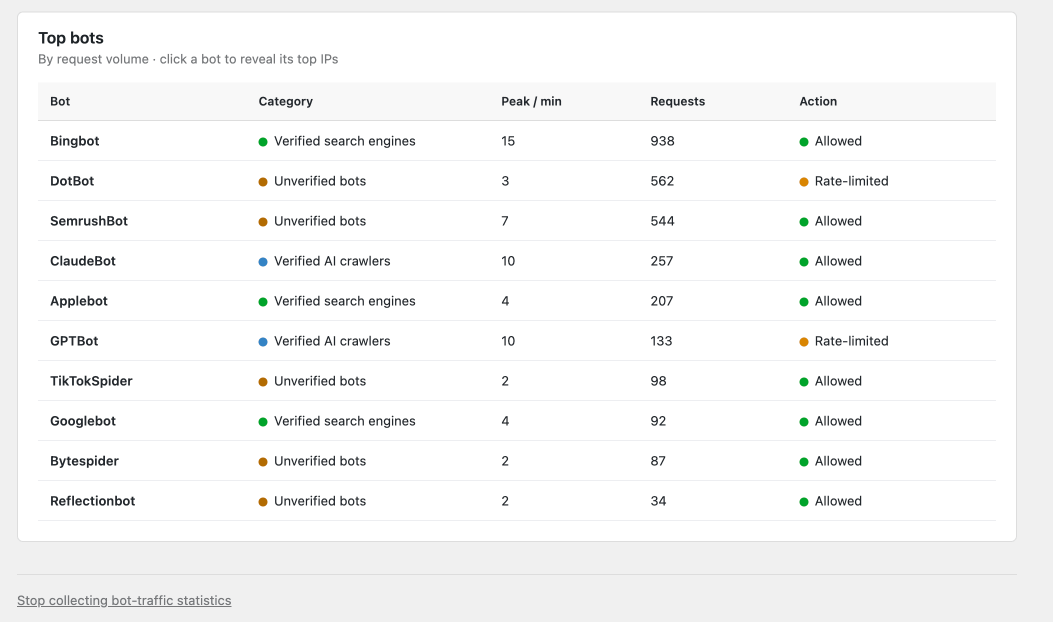Click Bytespider's peak per minute value 2
The image size is (1053, 622).
coord(505,461)
